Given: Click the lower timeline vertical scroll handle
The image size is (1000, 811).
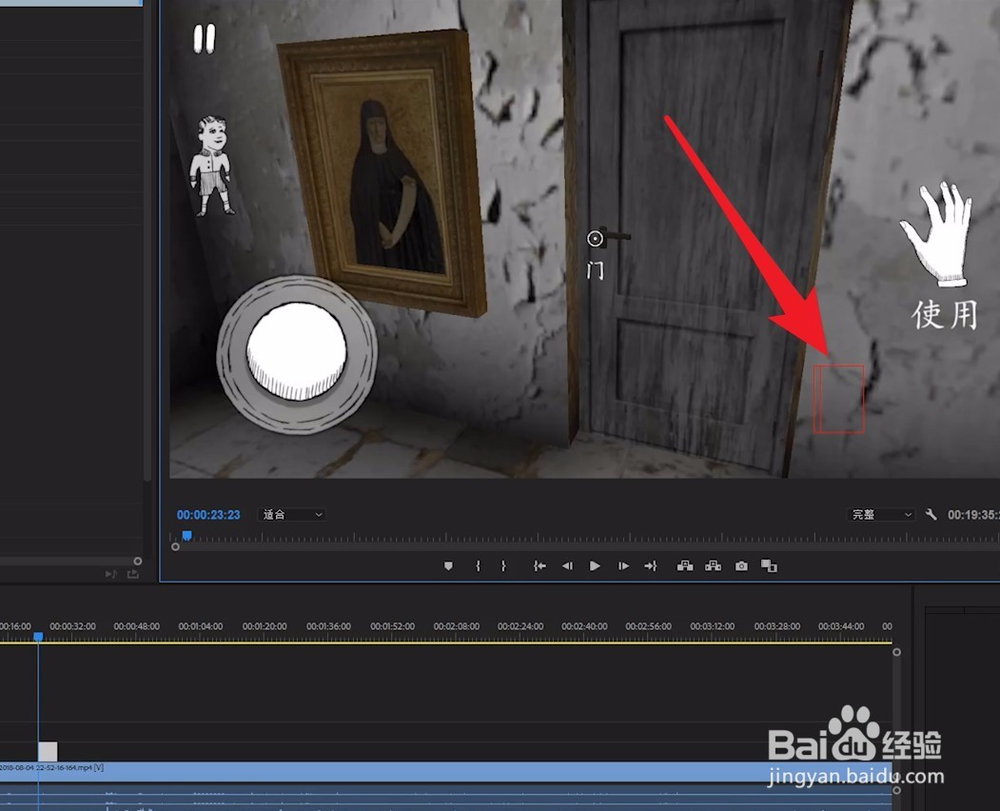Looking at the screenshot, I should click(897, 790).
